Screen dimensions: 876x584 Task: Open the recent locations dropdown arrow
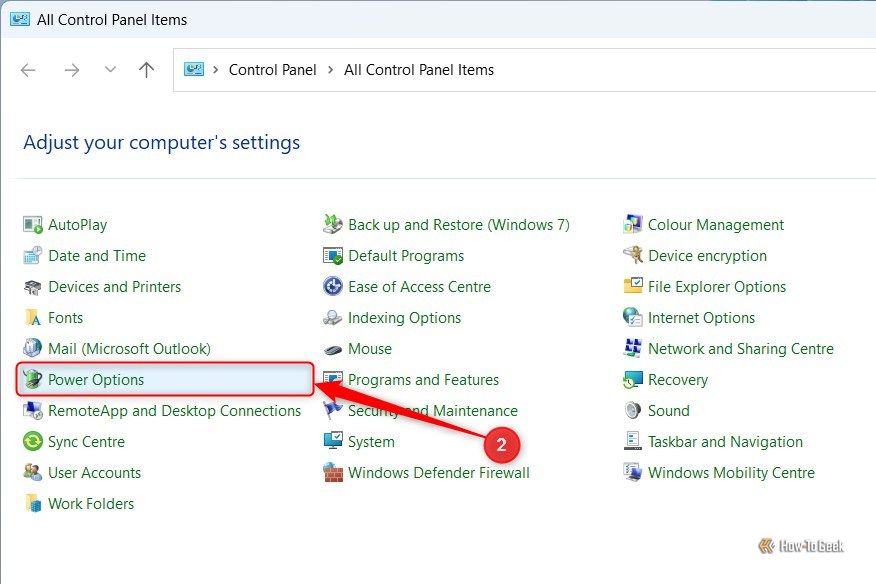pyautogui.click(x=110, y=70)
